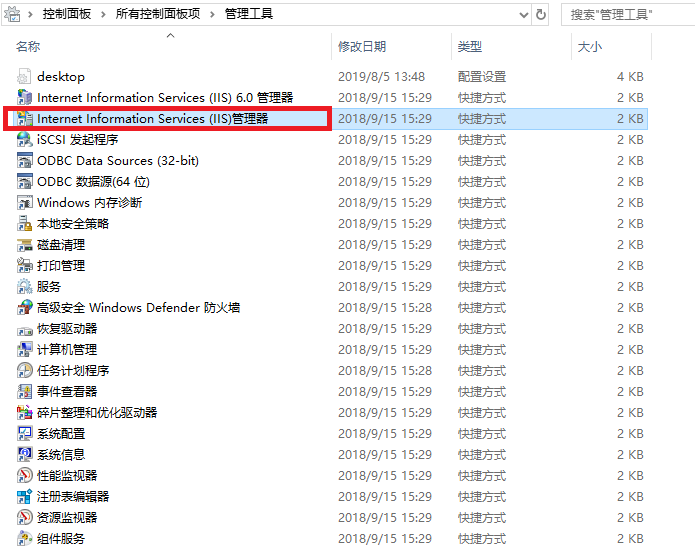Select the 系统配置 icon
The width and height of the screenshot is (695, 560).
24,434
